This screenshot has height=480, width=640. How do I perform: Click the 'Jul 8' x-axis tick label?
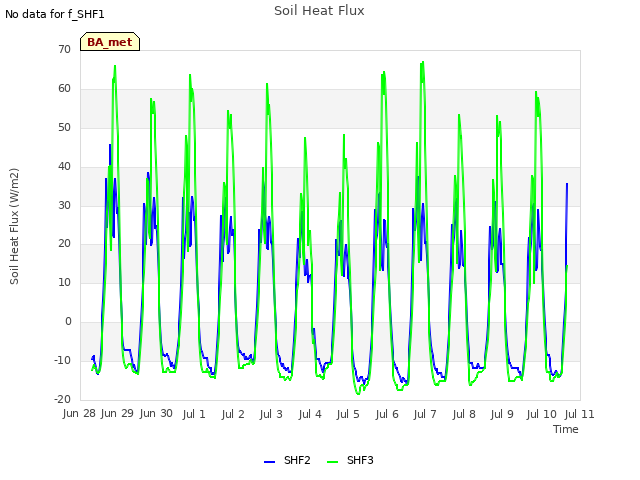click(464, 414)
